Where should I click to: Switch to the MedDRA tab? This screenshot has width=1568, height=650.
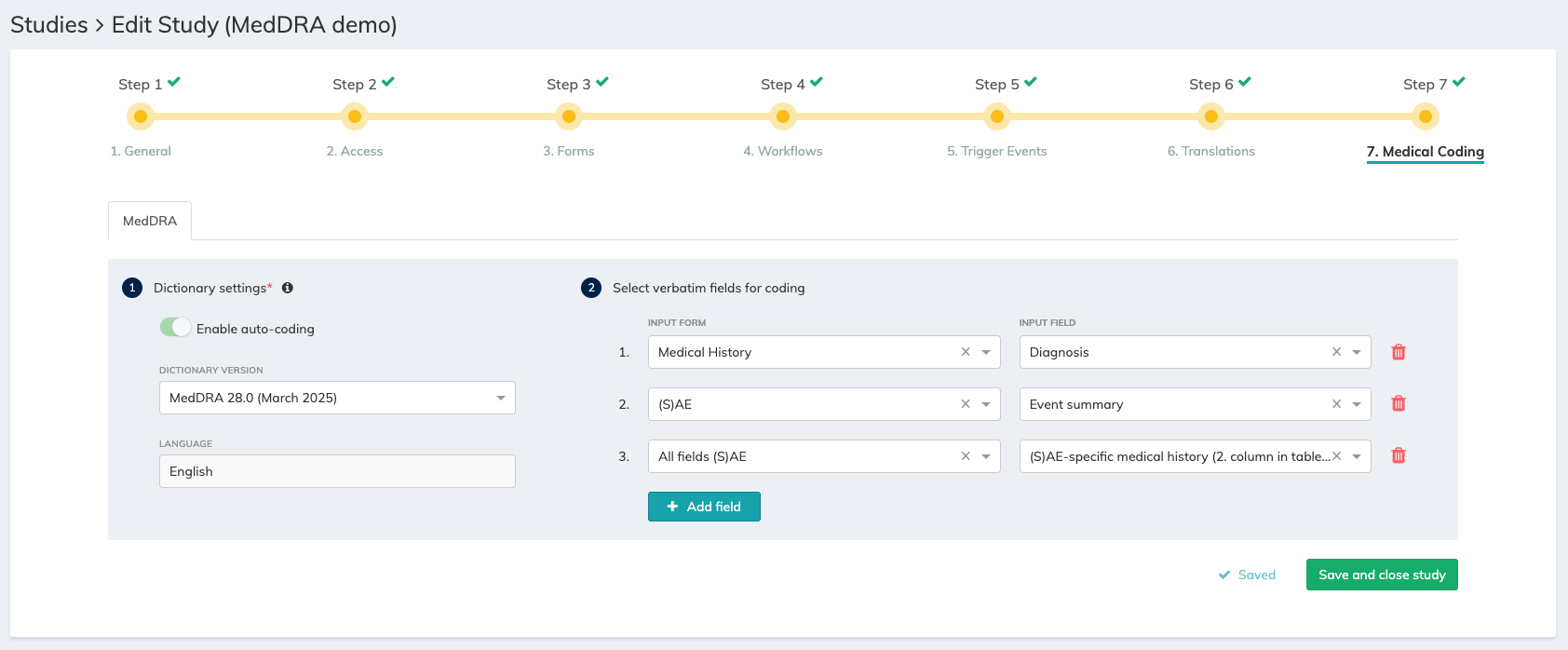[150, 221]
